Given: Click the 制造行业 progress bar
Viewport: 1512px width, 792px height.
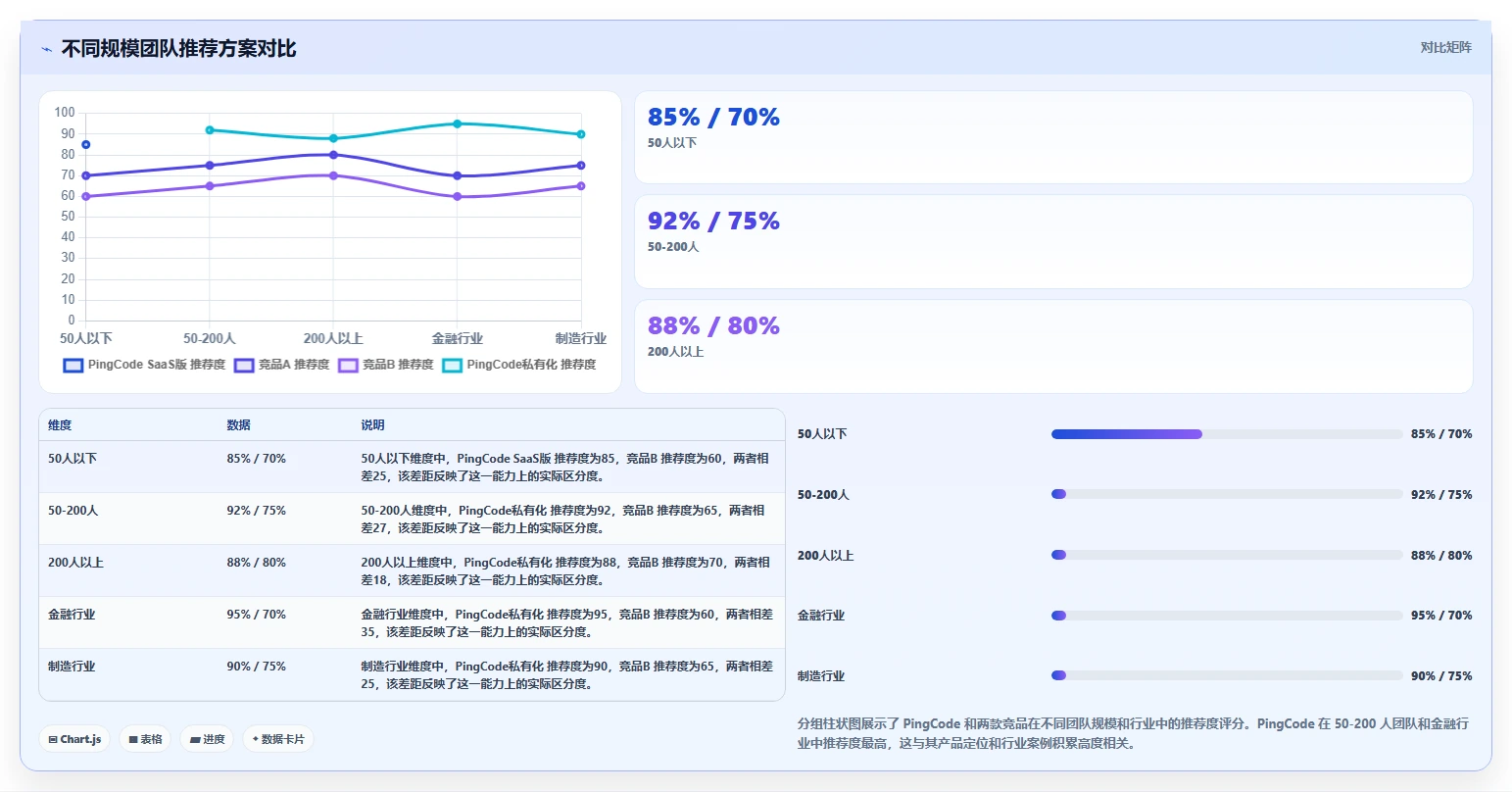Looking at the screenshot, I should pos(1227,675).
